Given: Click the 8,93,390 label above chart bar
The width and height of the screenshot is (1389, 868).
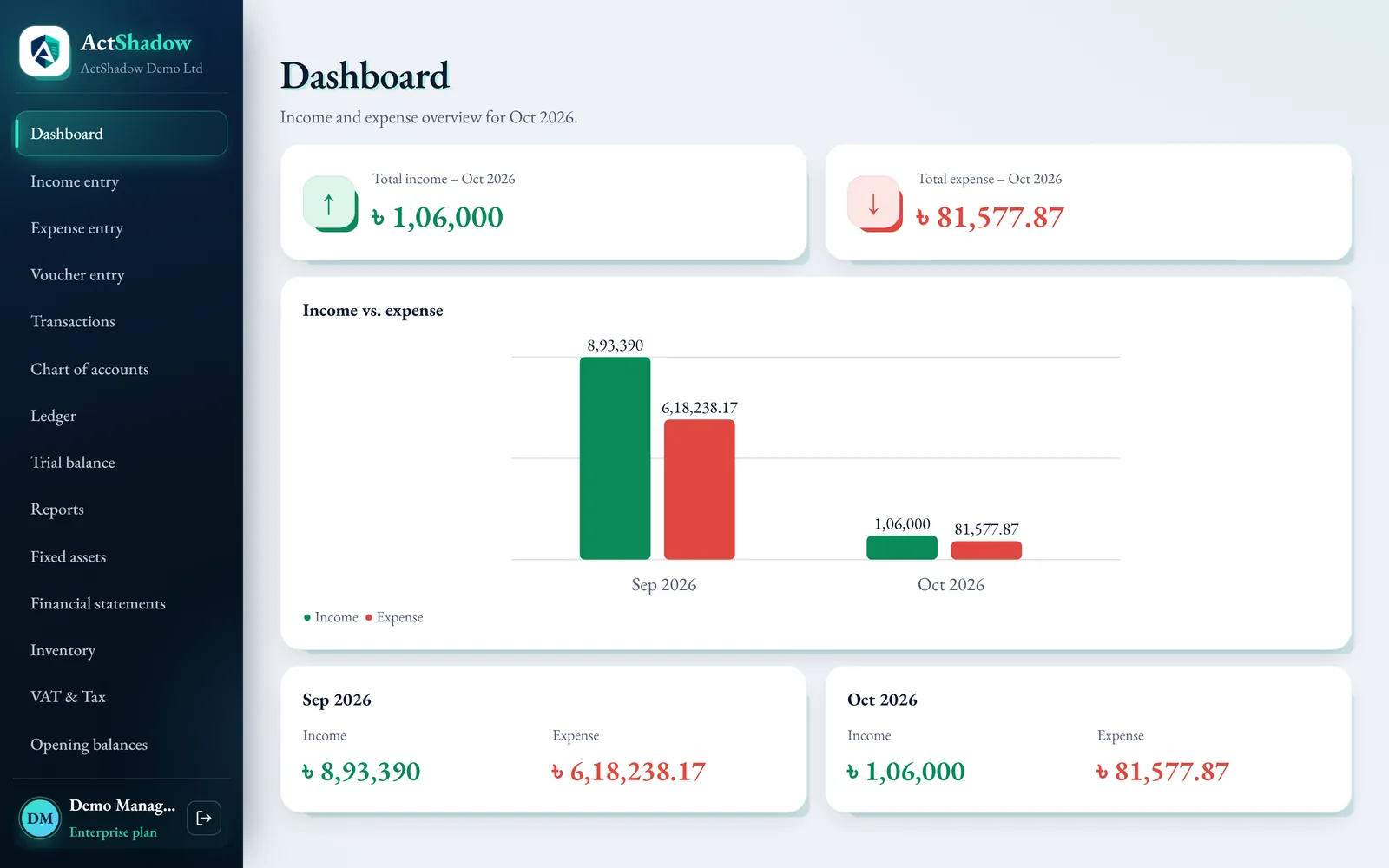Looking at the screenshot, I should [x=616, y=345].
